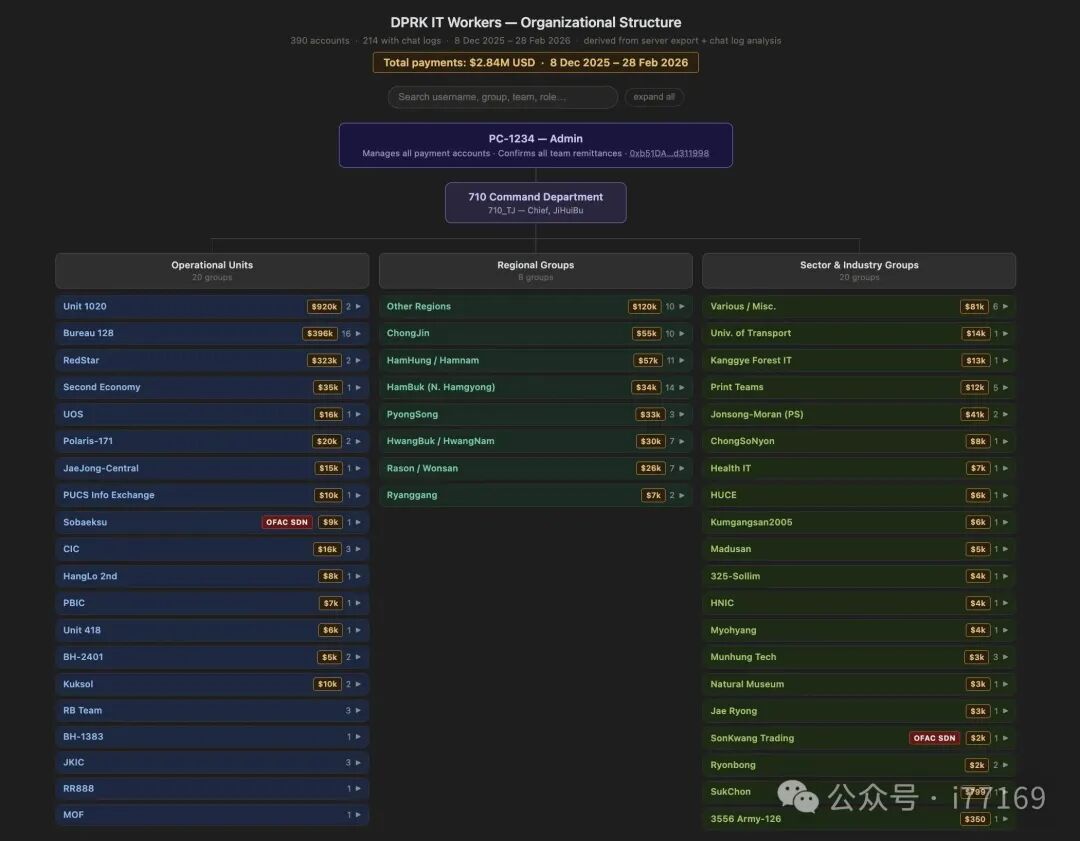Select the HwangBuk / HwangNam row
The width and height of the screenshot is (1080, 841).
click(536, 441)
